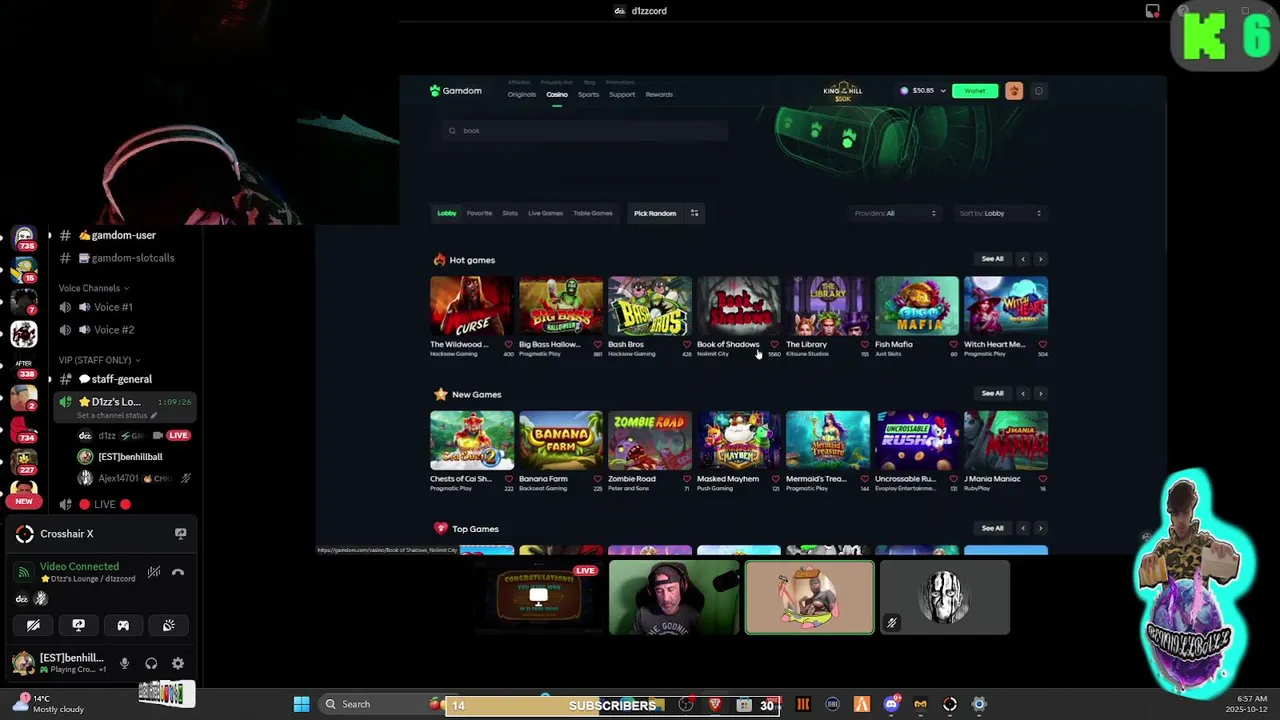Open the Bash Bros game thumbnail
The image size is (1280, 720).
tap(650, 305)
